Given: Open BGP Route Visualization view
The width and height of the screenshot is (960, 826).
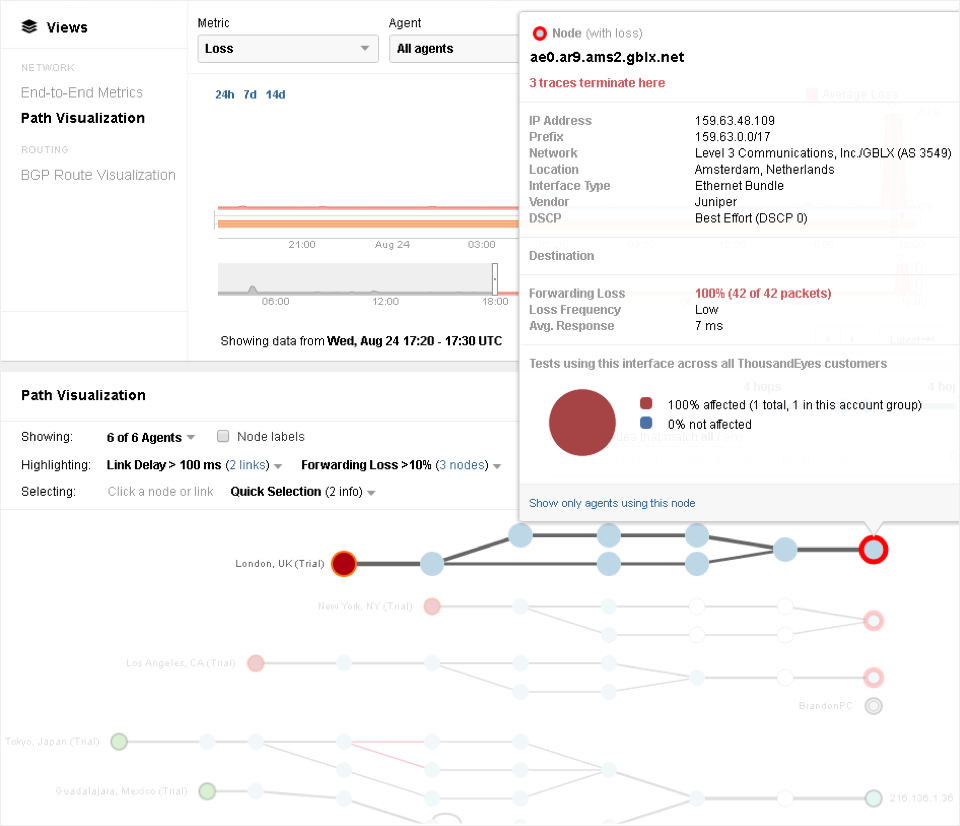Looking at the screenshot, I should coord(98,175).
